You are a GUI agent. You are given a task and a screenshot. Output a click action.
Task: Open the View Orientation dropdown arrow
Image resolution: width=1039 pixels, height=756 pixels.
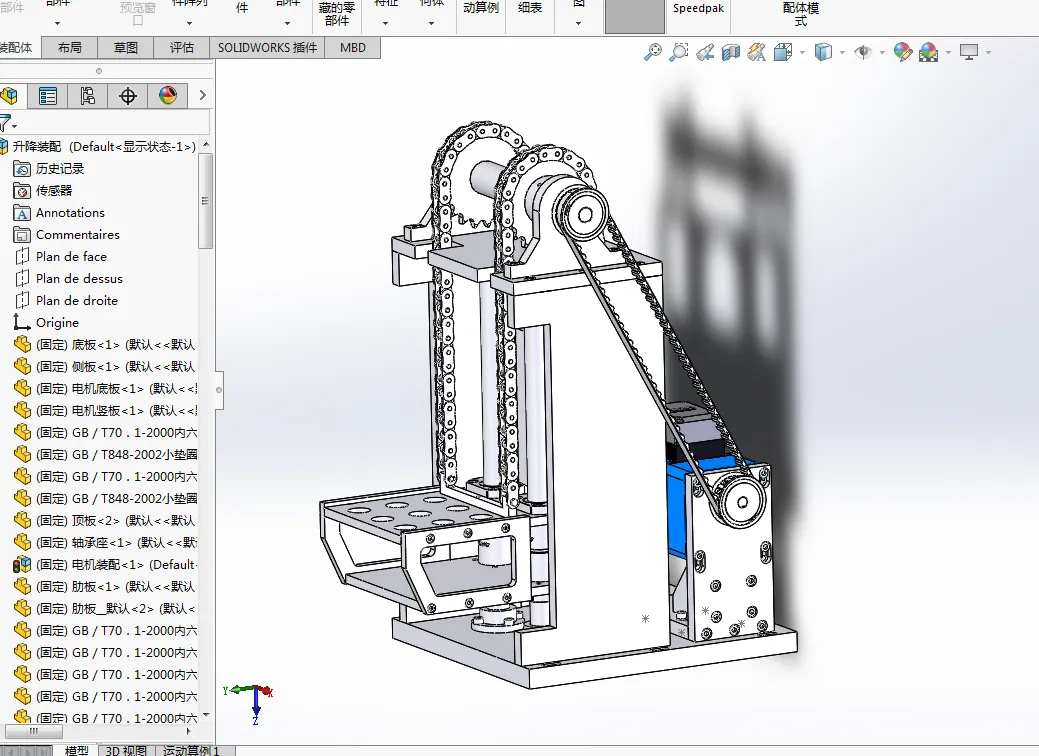(x=801, y=53)
